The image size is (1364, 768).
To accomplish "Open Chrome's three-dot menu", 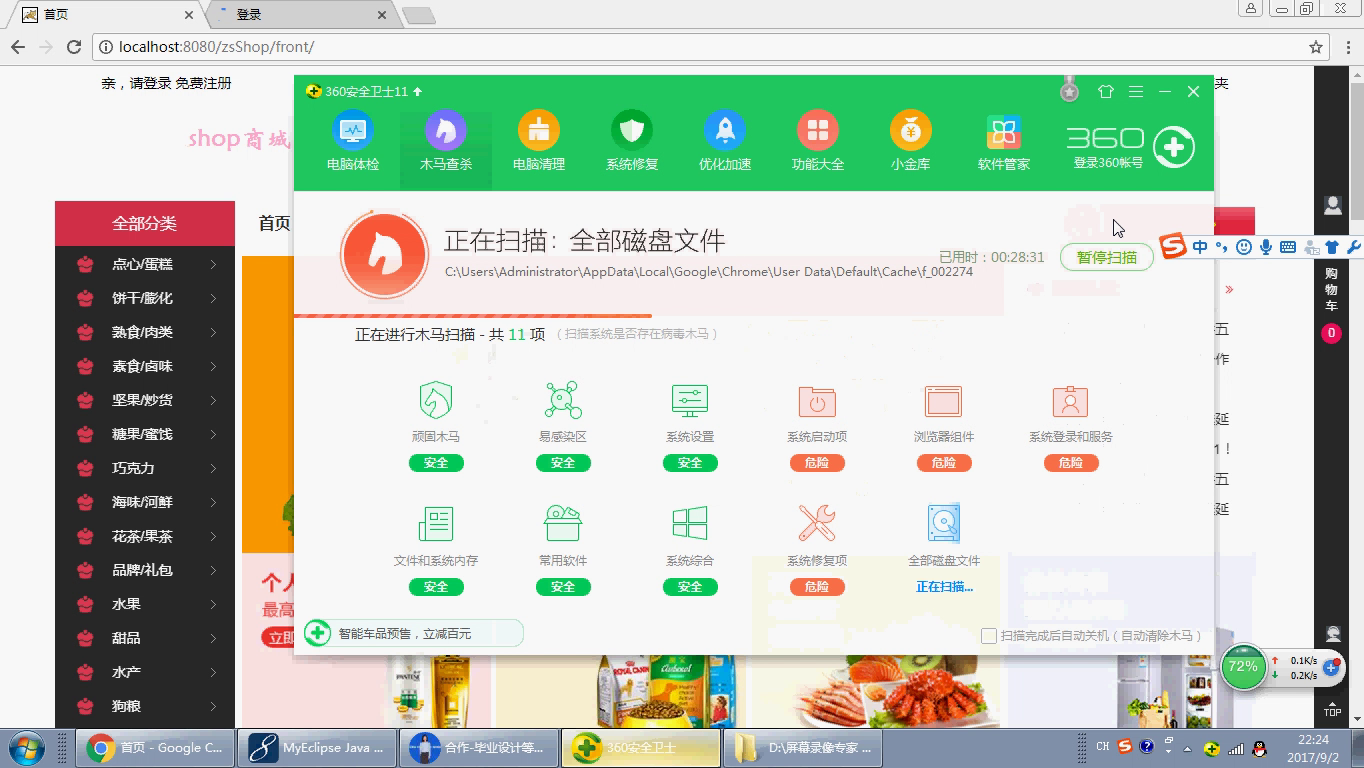I will coord(1346,47).
